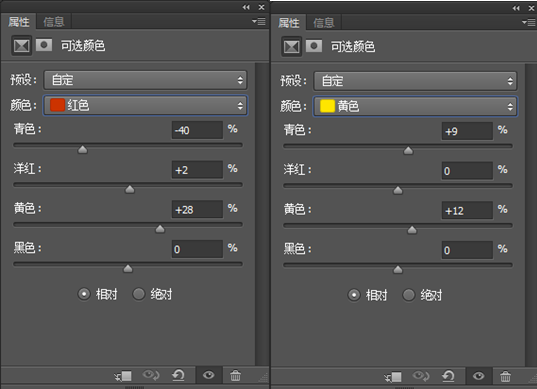Open 预设 dropdown in right panel

pos(415,81)
